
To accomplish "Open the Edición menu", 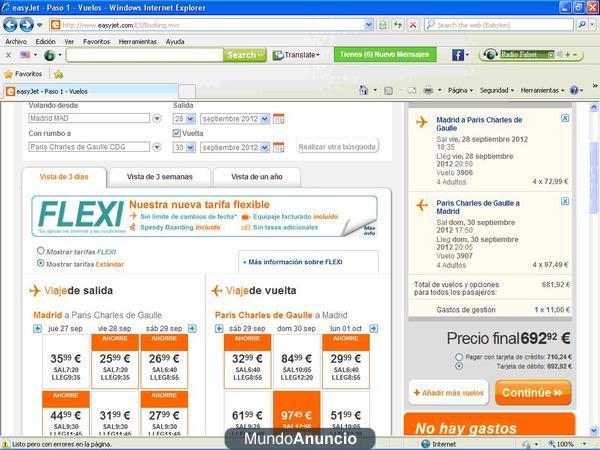I will click(46, 41).
